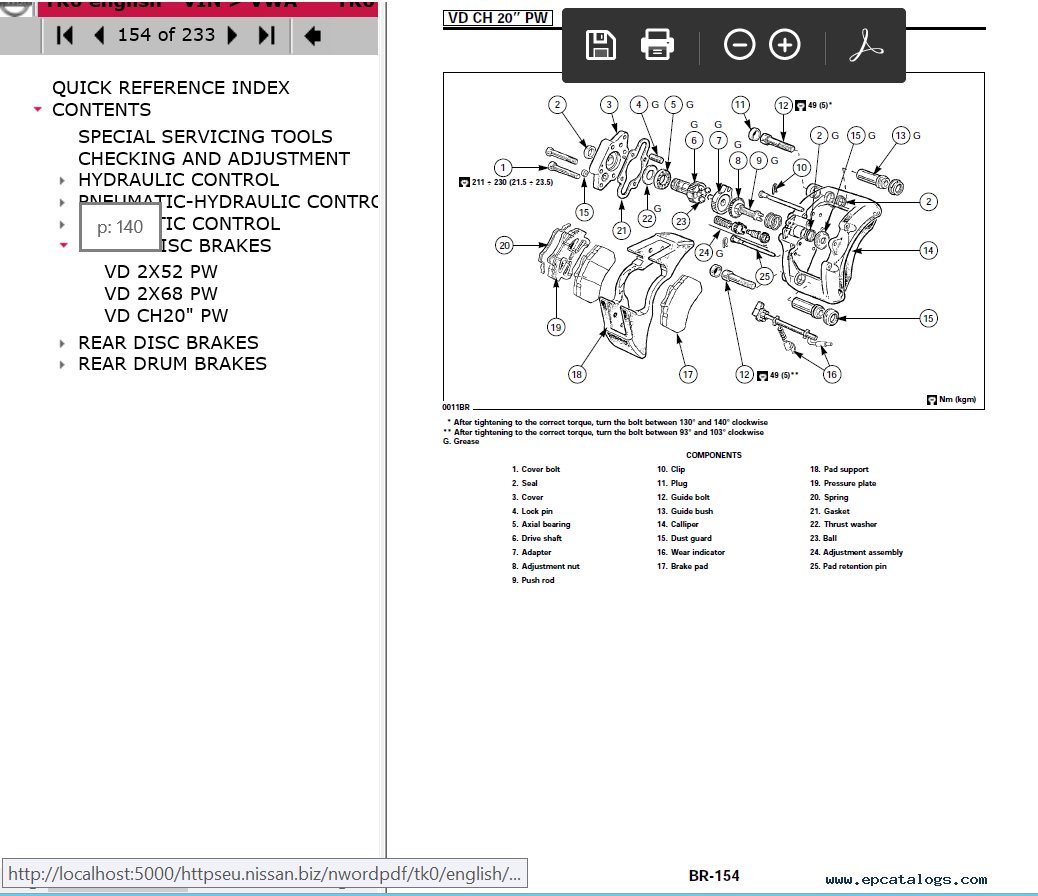Click '14. Calliper' component entry
This screenshot has height=896, width=1038.
click(677, 524)
